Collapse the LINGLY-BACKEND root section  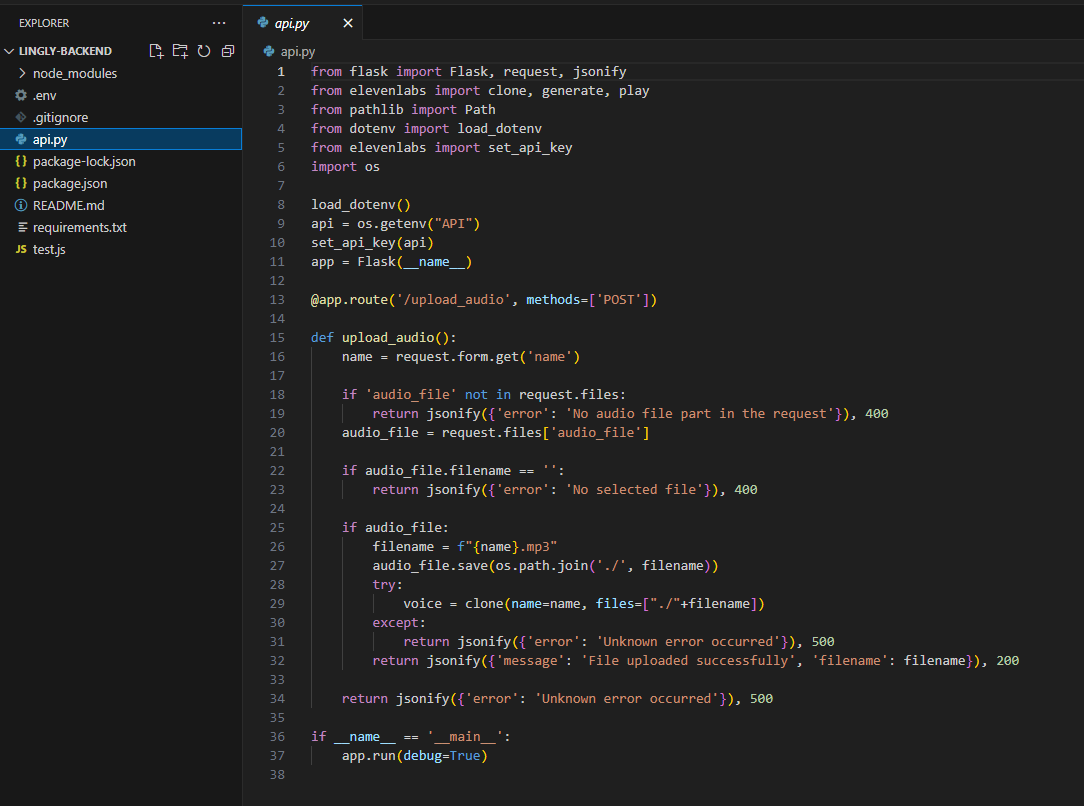coord(10,51)
